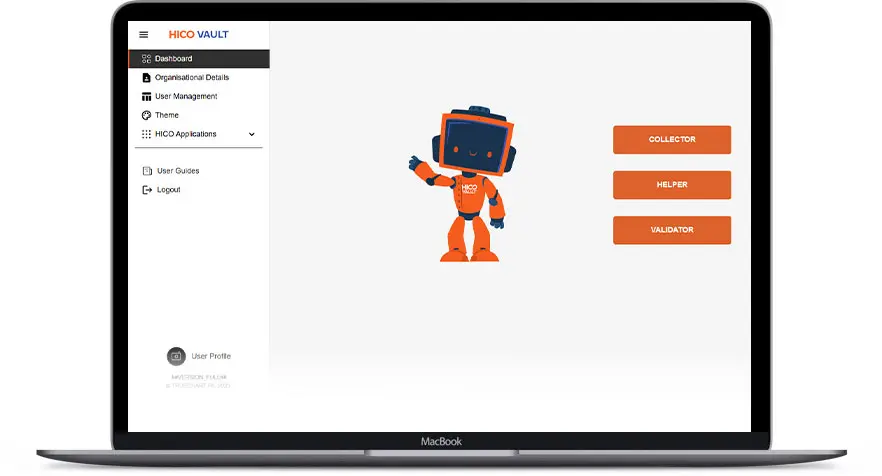This screenshot has width=882, height=476.
Task: Expand the HICO Applications chevron
Action: [x=251, y=134]
